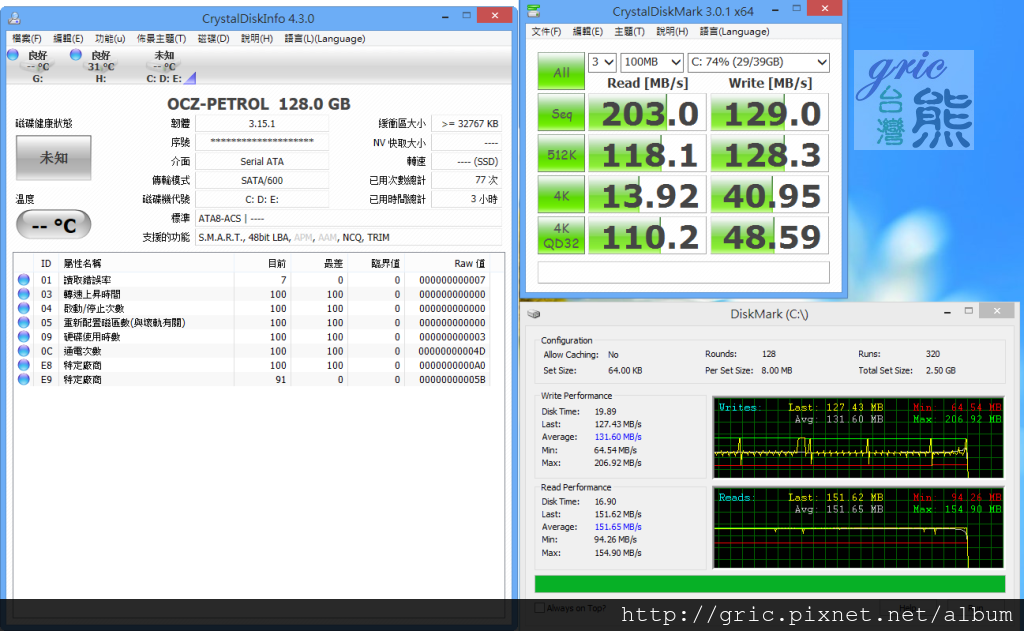Click the firmware field showing 3.15.1
1024x631 pixels.
261,123
